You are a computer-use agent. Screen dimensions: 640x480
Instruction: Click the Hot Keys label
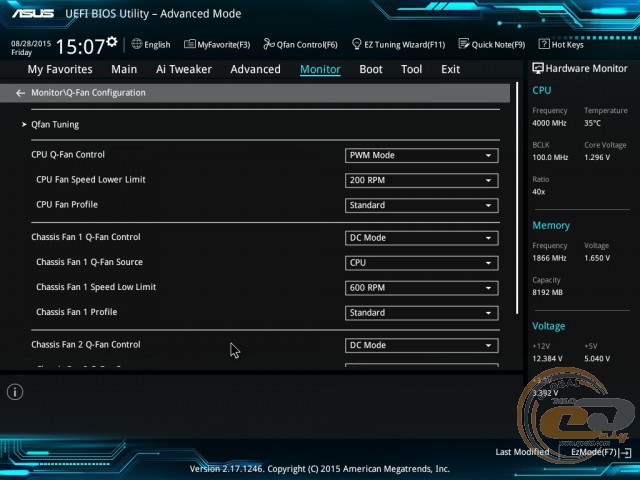[x=567, y=44]
